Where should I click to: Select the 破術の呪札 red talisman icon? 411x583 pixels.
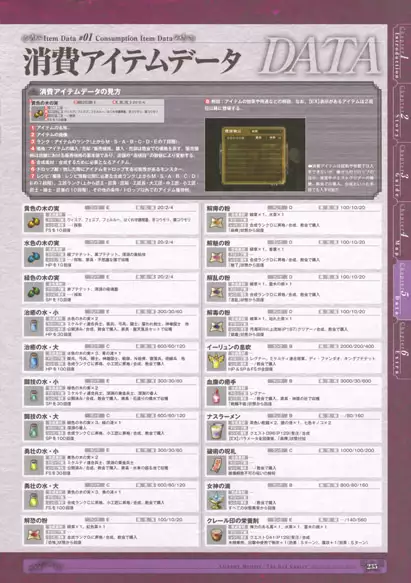point(216,465)
